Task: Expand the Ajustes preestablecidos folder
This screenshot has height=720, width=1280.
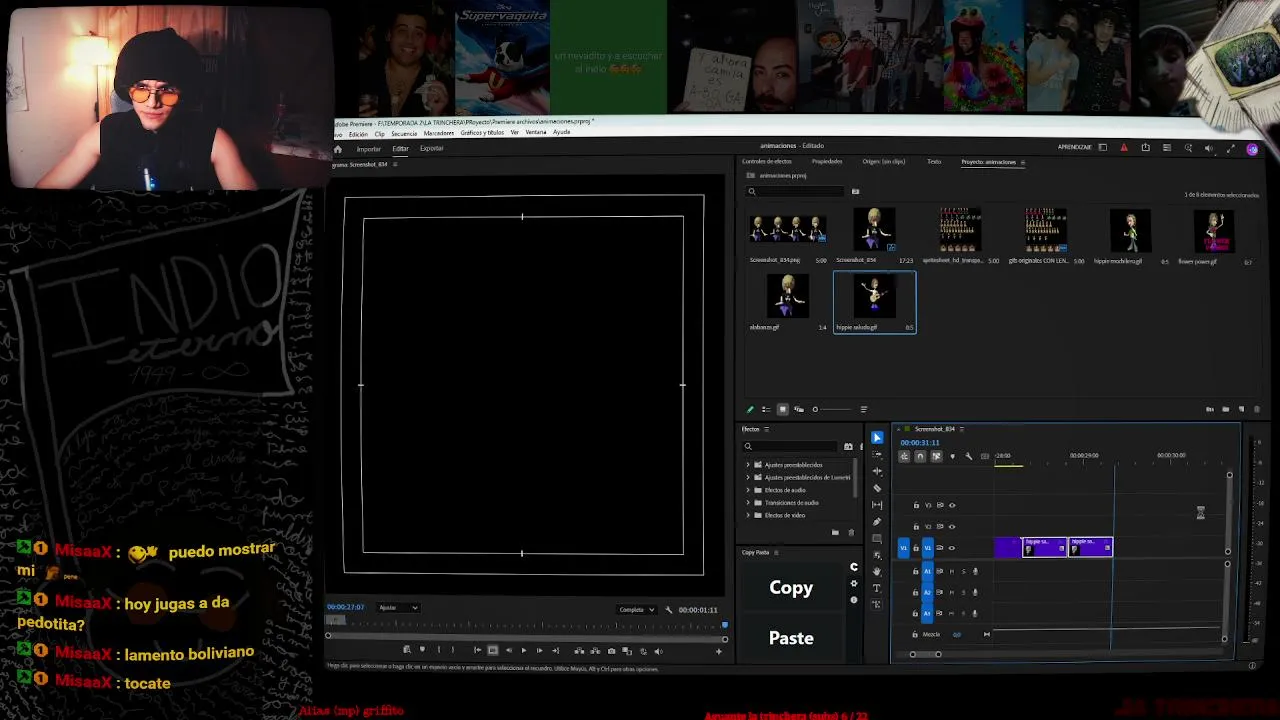Action: click(747, 465)
